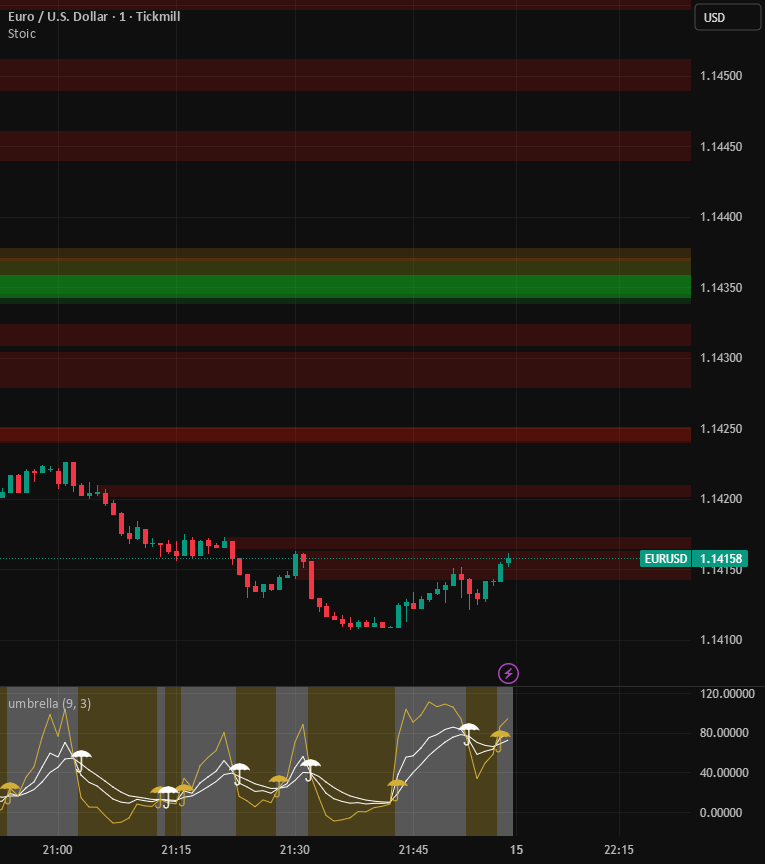Click the white umbrella marker just after 21:30
Image resolution: width=765 pixels, height=864 pixels.
pos(310,769)
